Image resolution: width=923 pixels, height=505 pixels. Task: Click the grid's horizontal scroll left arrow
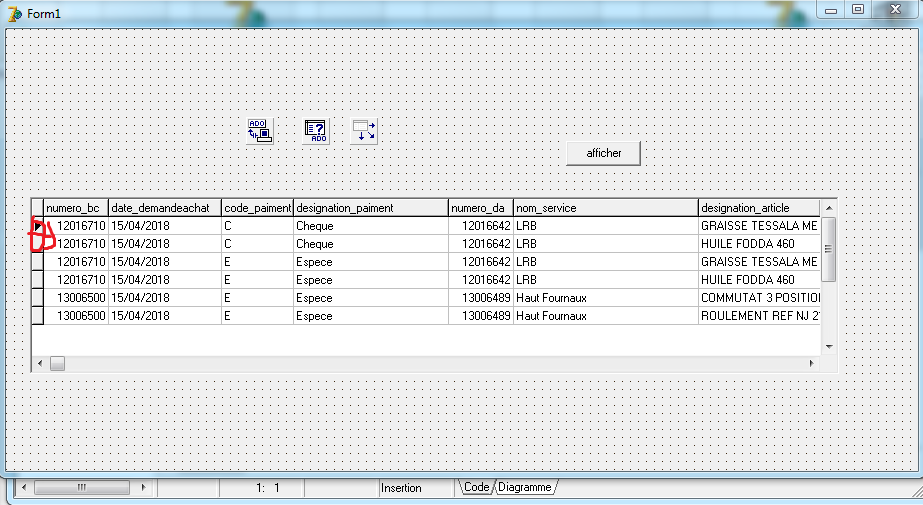click(x=39, y=364)
